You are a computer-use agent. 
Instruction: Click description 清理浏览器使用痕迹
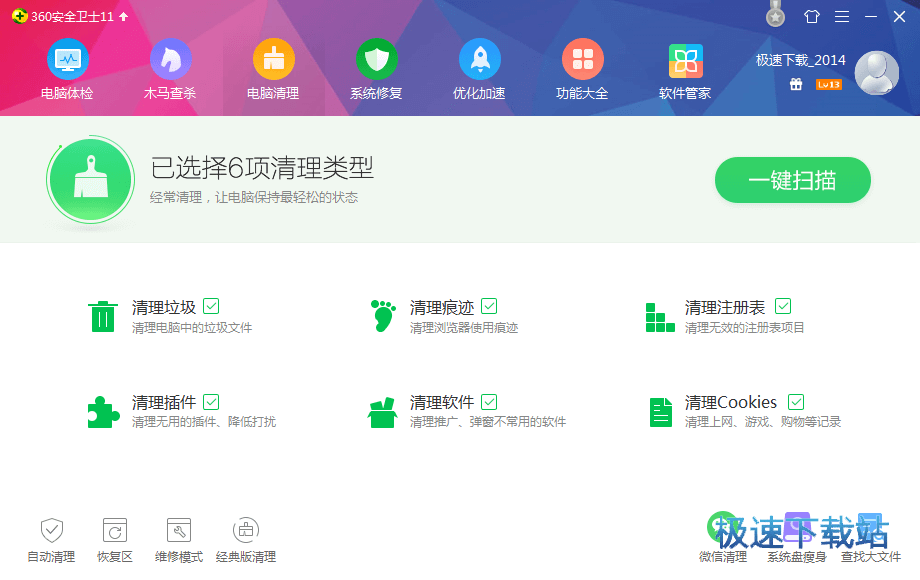point(464,328)
